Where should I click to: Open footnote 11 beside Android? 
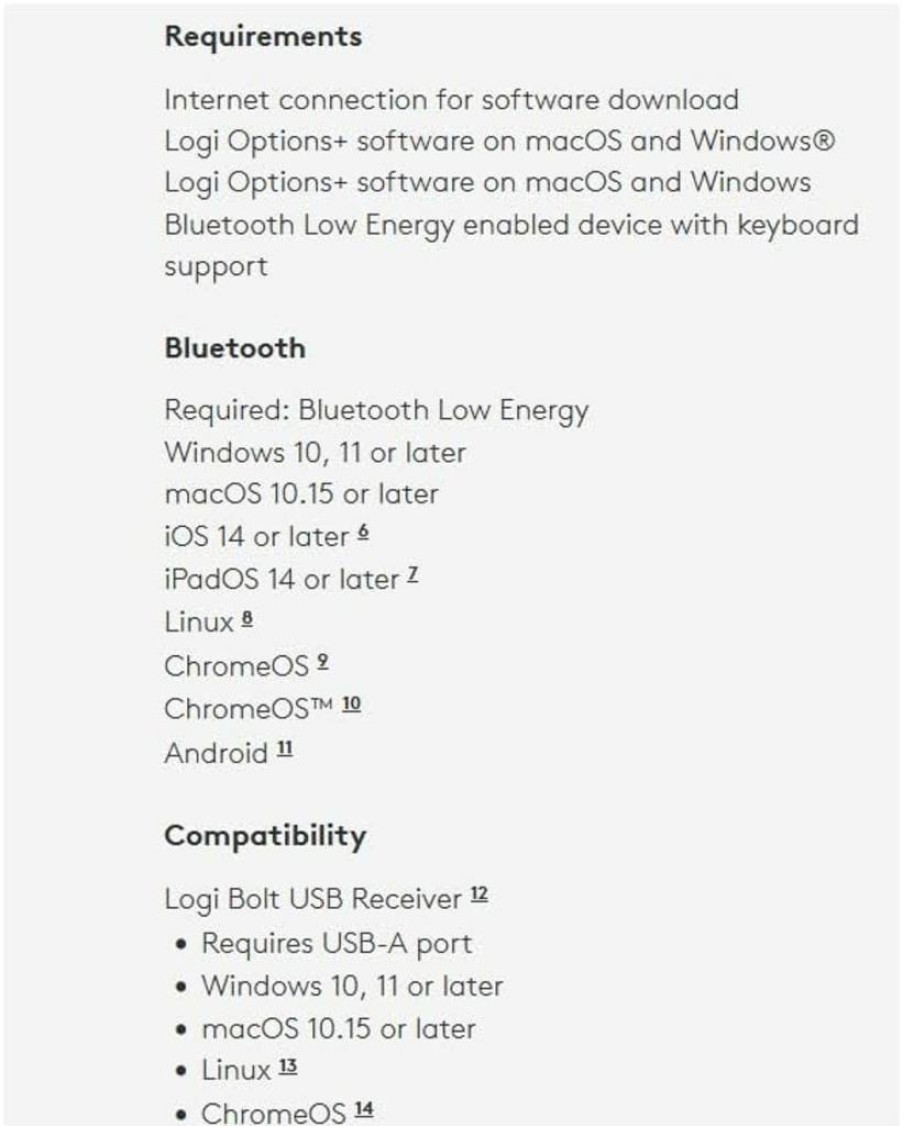284,749
